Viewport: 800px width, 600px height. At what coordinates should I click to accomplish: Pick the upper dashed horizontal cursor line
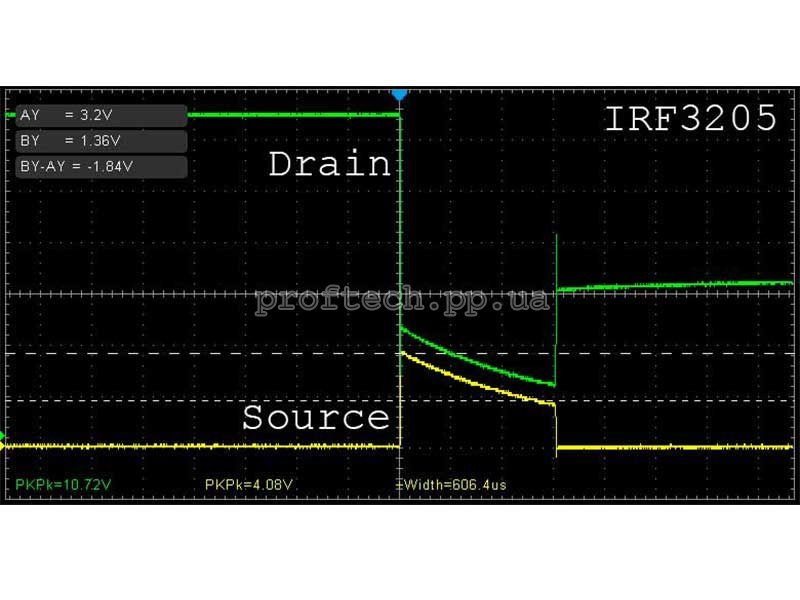pos(200,354)
